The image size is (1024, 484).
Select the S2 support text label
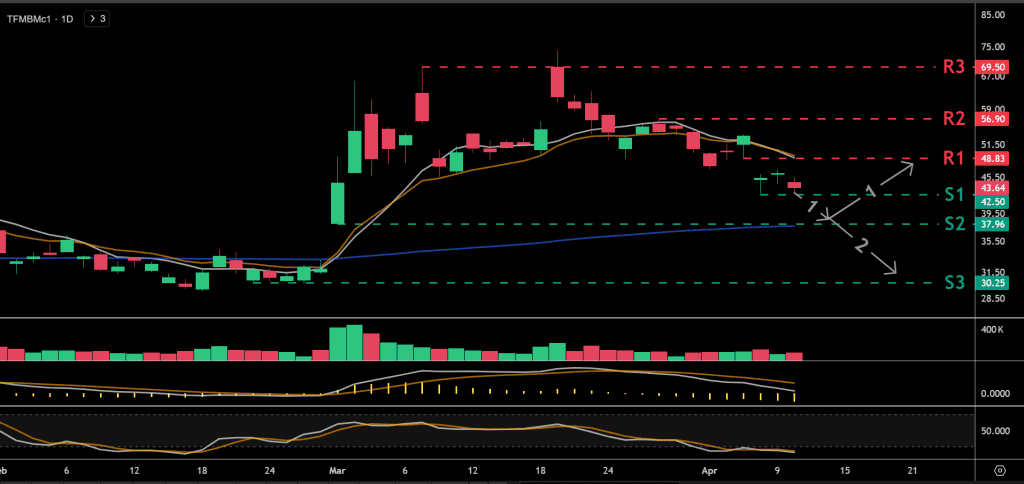(x=954, y=224)
